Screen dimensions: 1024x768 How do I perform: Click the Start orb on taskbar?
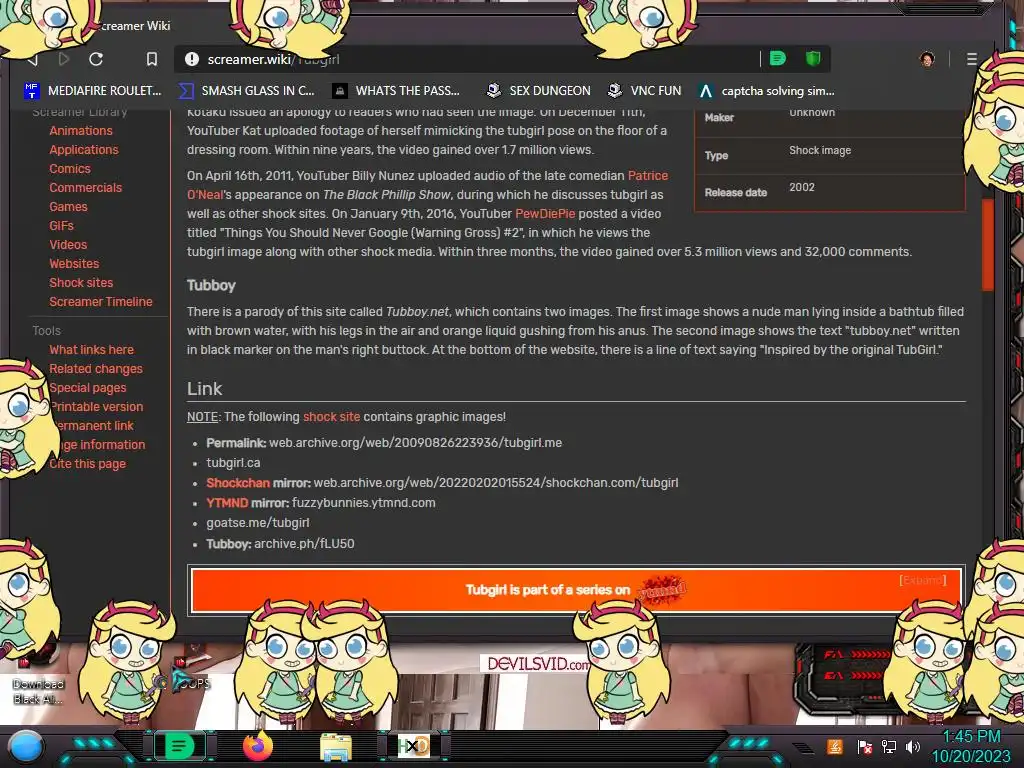(25, 746)
